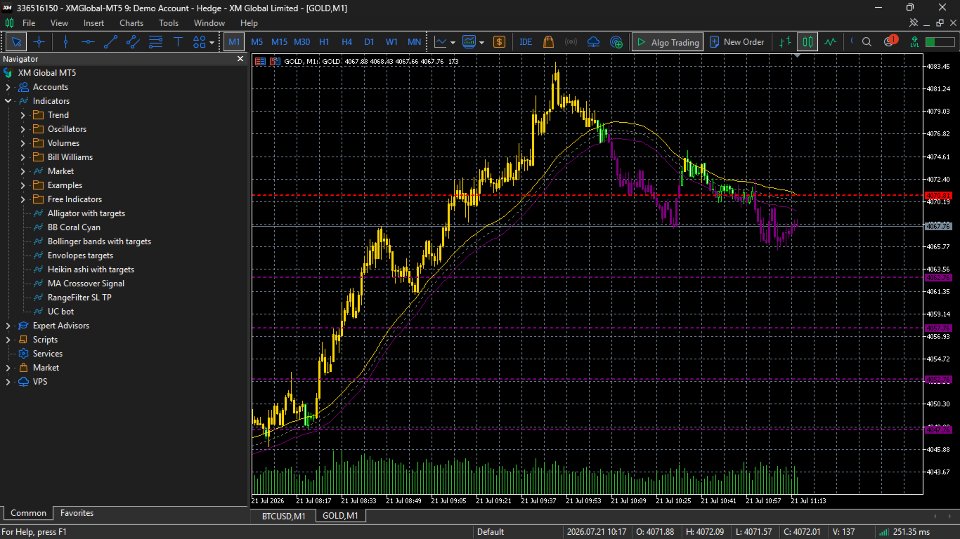Click the search magnifier icon
The height and width of the screenshot is (539, 960).
pyautogui.click(x=866, y=42)
